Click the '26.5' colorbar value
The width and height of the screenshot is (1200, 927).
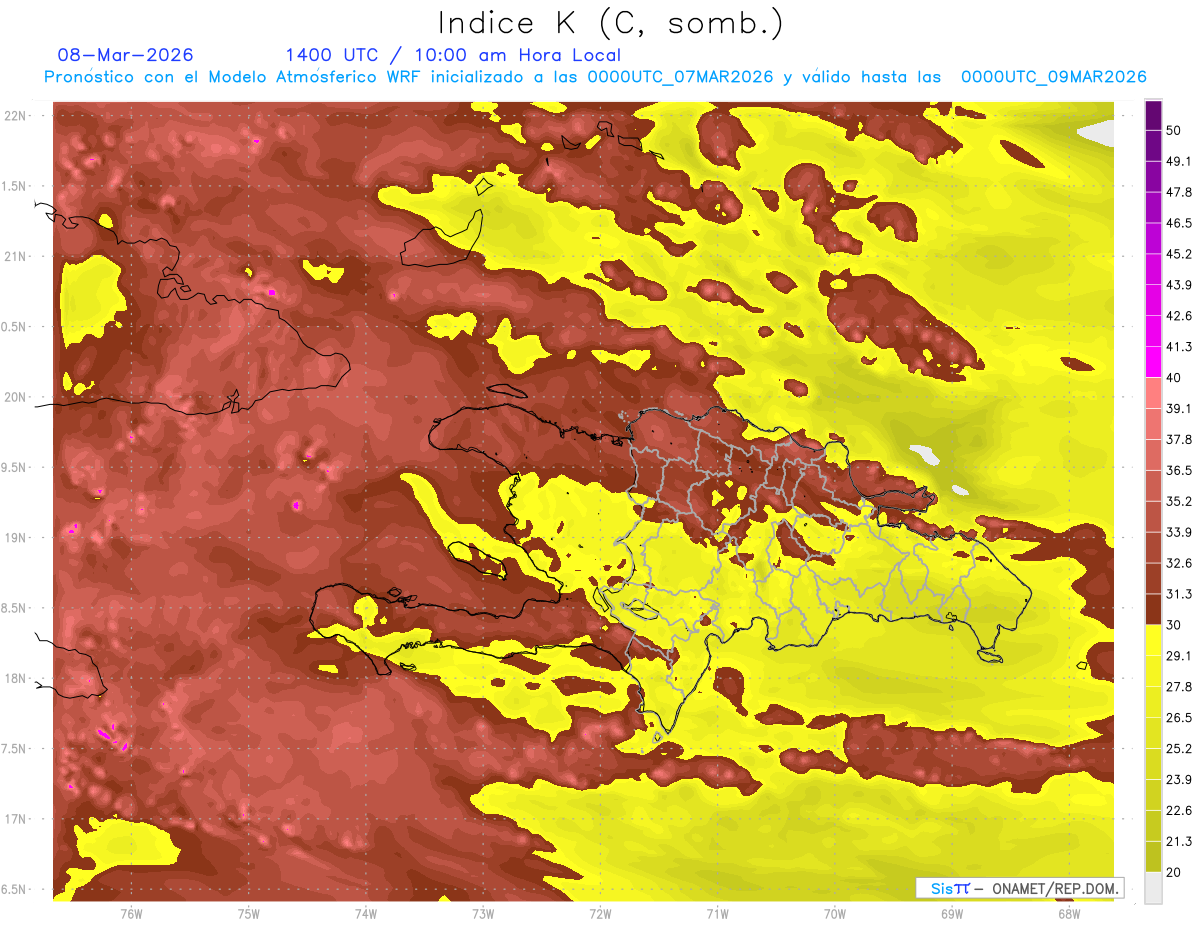[1179, 717]
